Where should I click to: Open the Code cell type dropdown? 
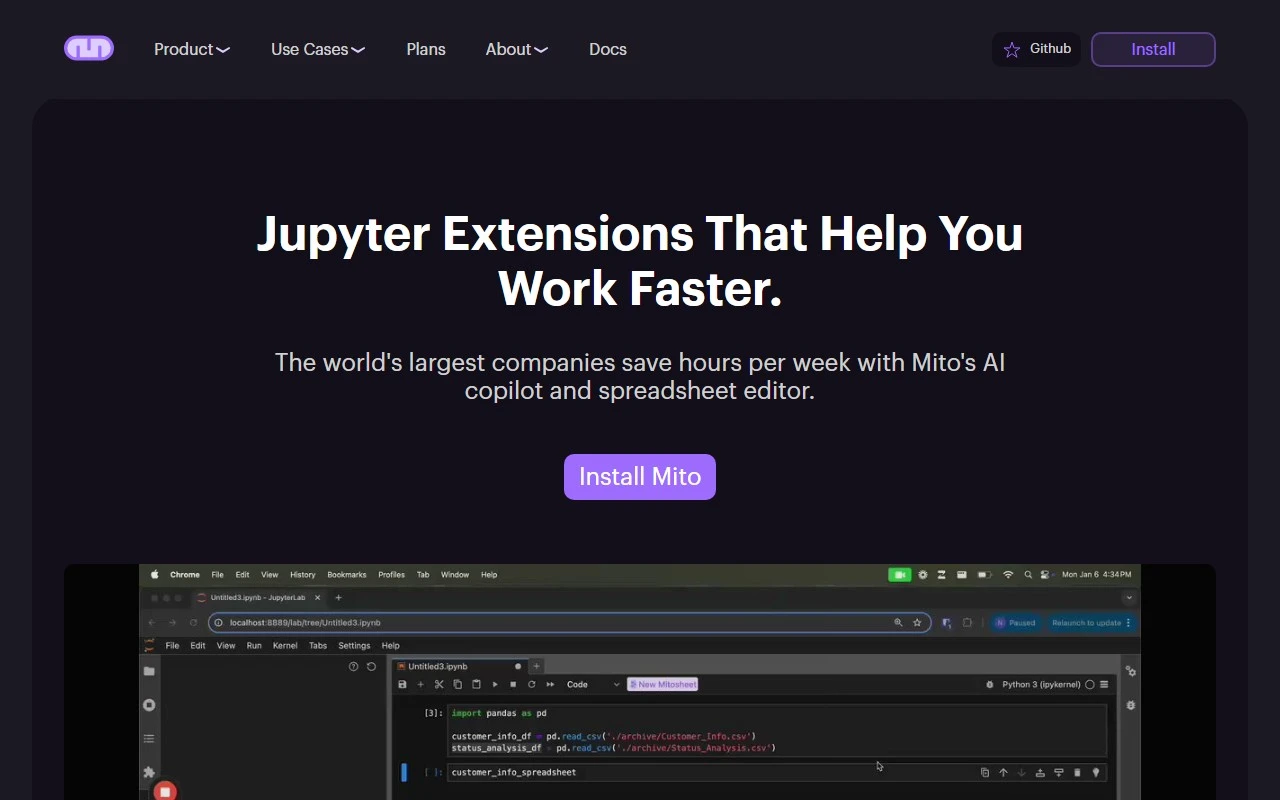click(593, 685)
